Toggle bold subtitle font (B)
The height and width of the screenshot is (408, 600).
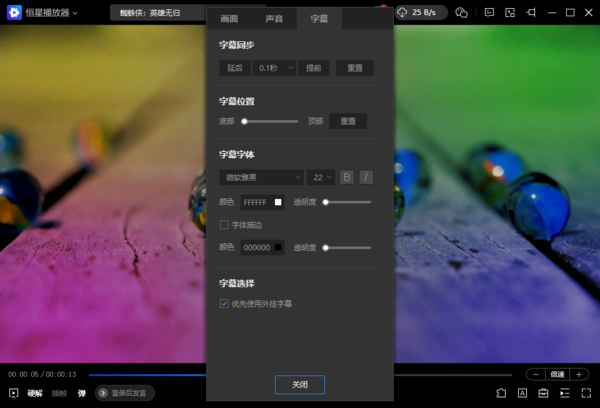347,177
